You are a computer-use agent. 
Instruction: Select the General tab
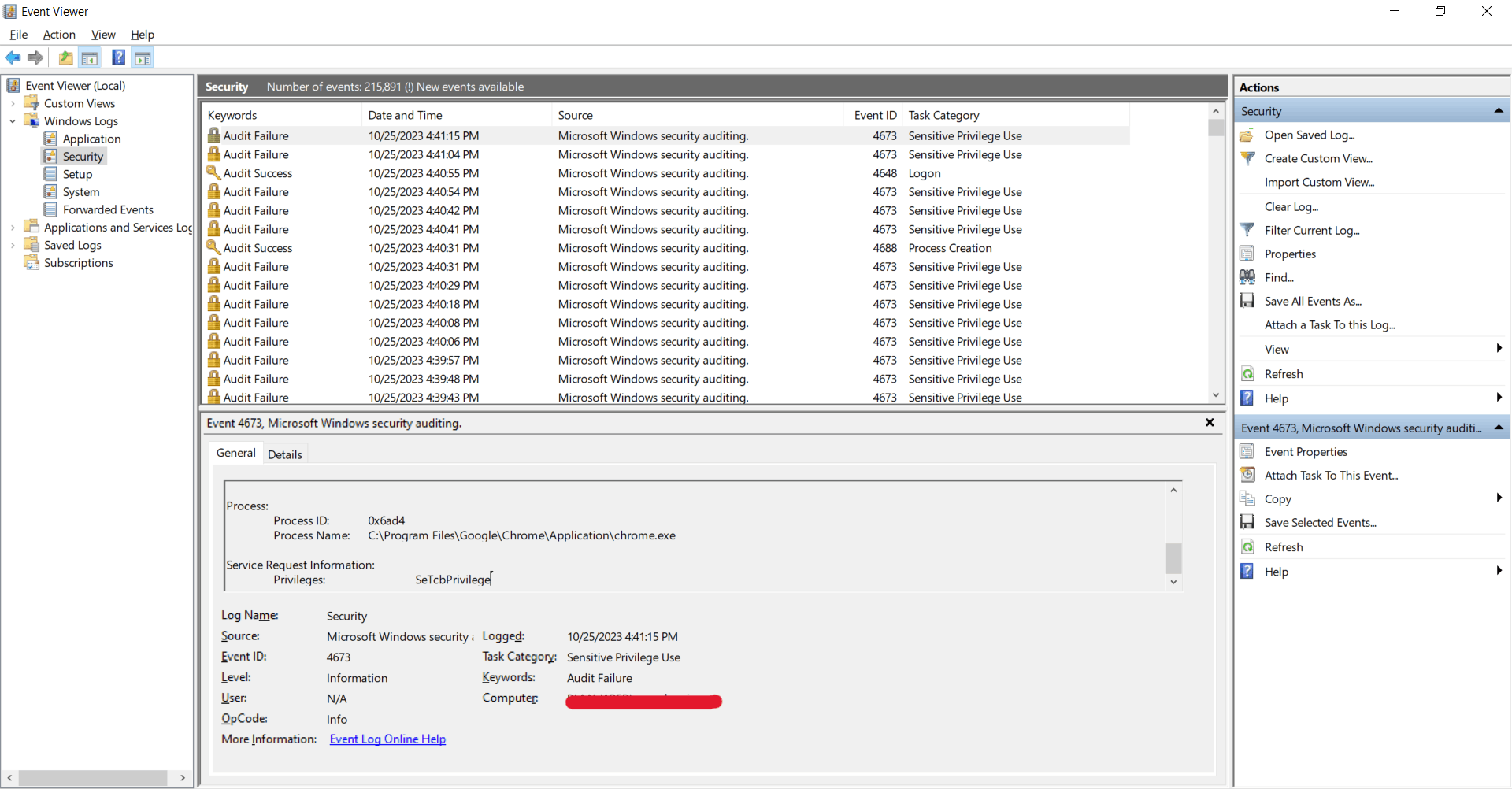point(236,453)
